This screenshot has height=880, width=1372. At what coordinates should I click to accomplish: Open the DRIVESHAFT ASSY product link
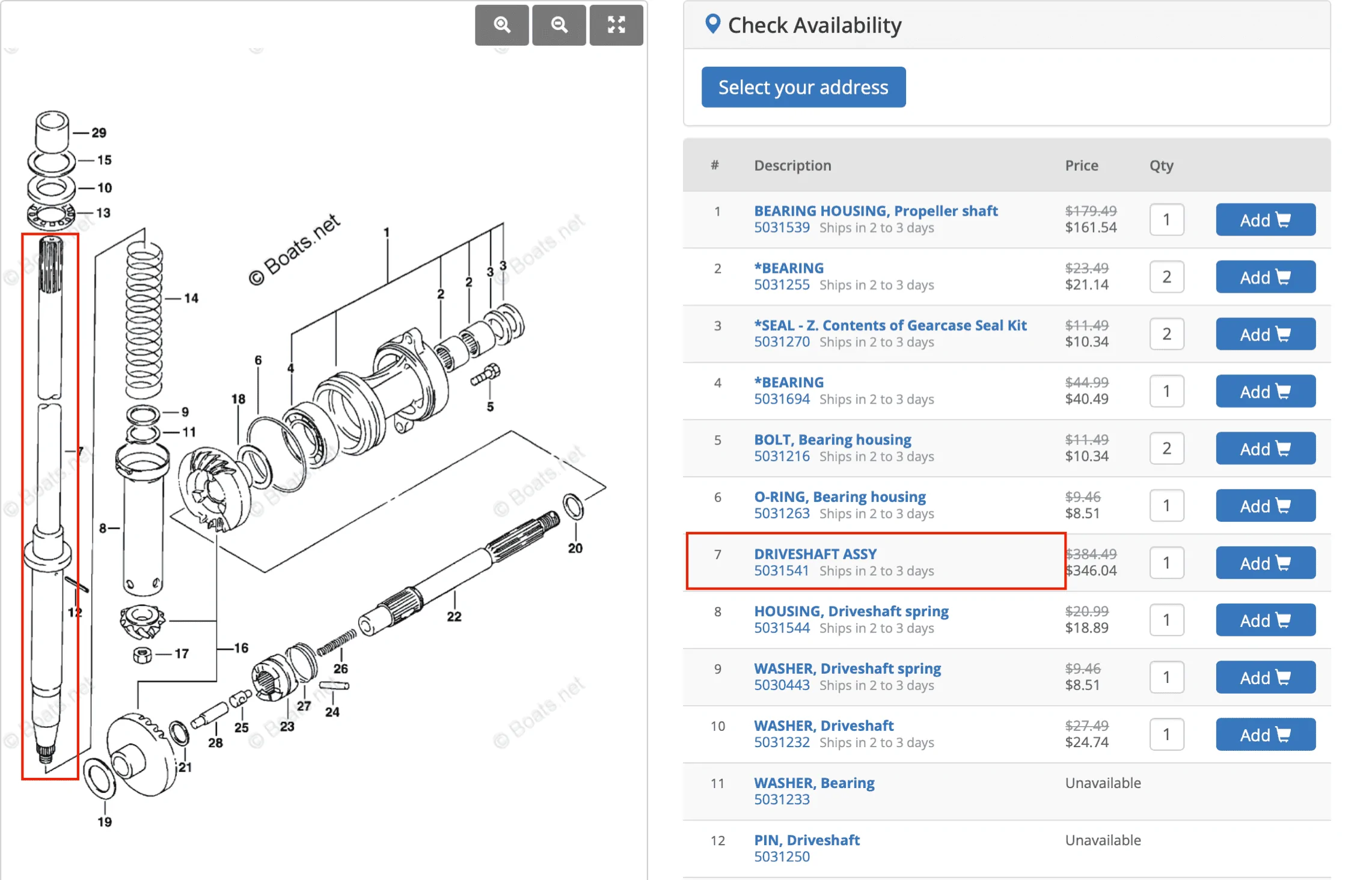pyautogui.click(x=815, y=554)
